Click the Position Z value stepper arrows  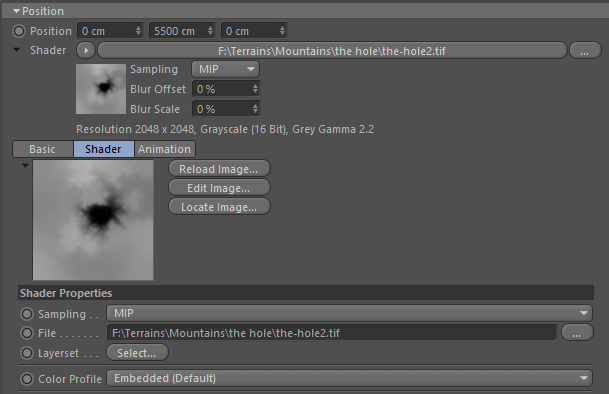[x=282, y=31]
